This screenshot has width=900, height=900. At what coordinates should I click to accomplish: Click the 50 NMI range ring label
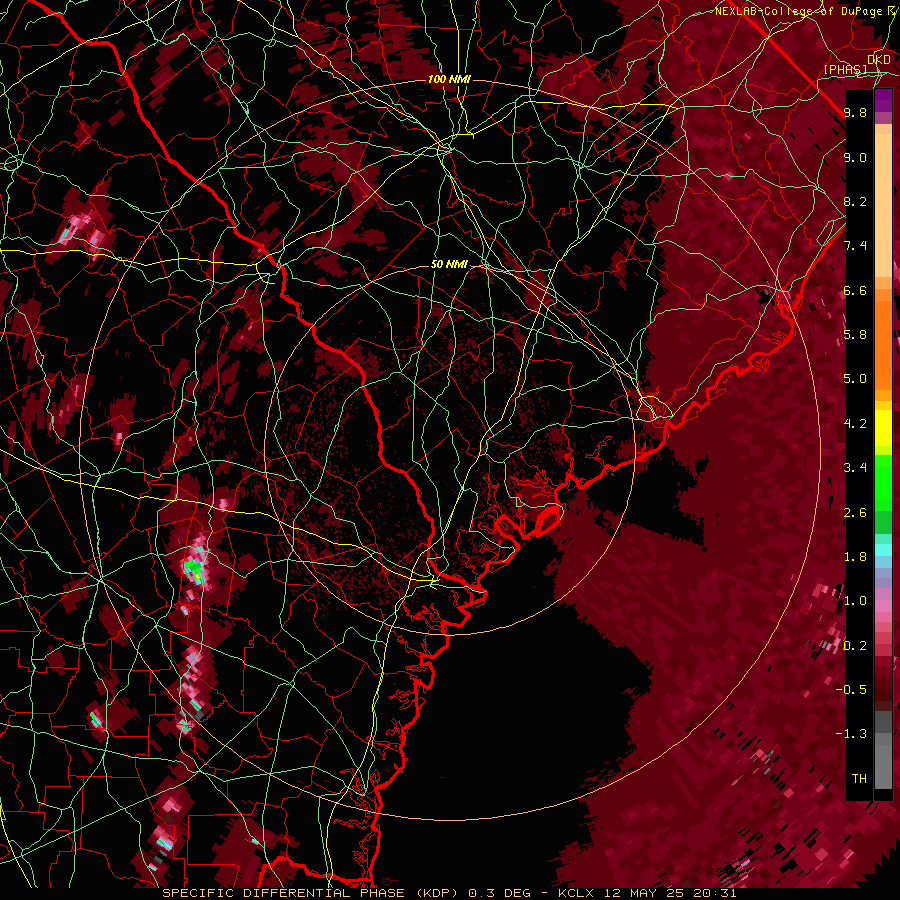(x=449, y=264)
